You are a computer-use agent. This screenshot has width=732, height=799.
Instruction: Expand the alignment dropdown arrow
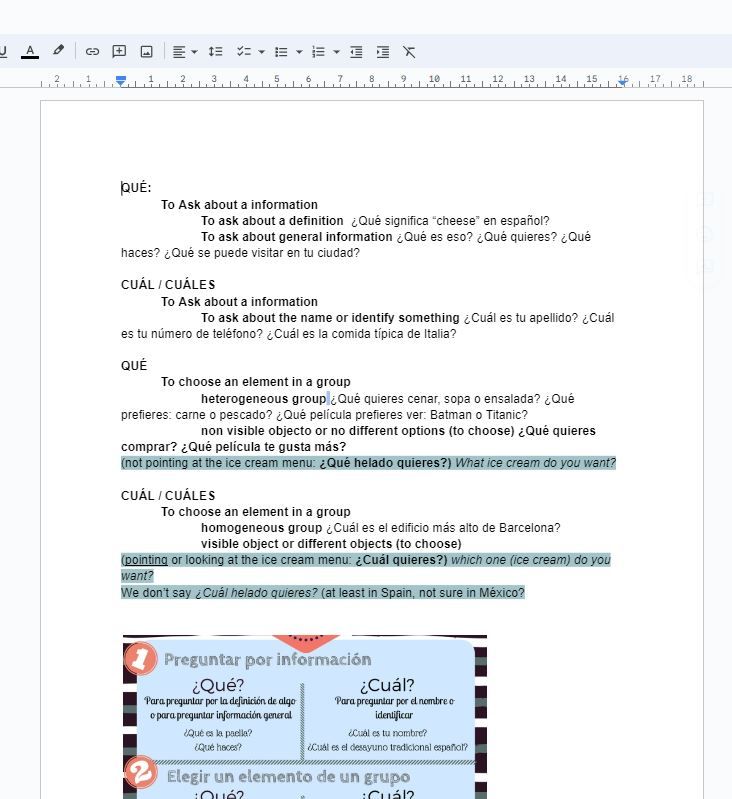[194, 52]
